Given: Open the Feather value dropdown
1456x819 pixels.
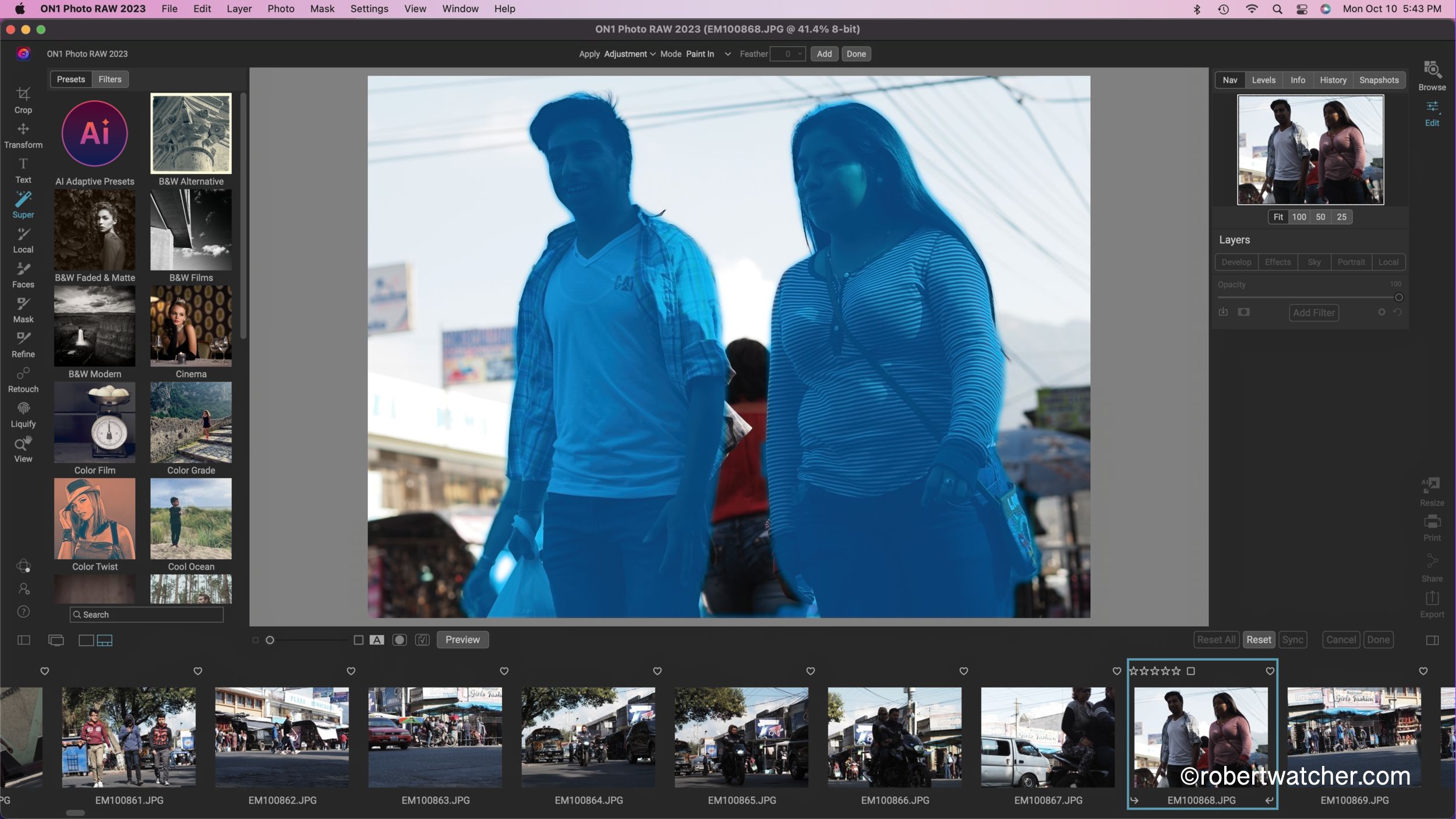Looking at the screenshot, I should (x=800, y=54).
